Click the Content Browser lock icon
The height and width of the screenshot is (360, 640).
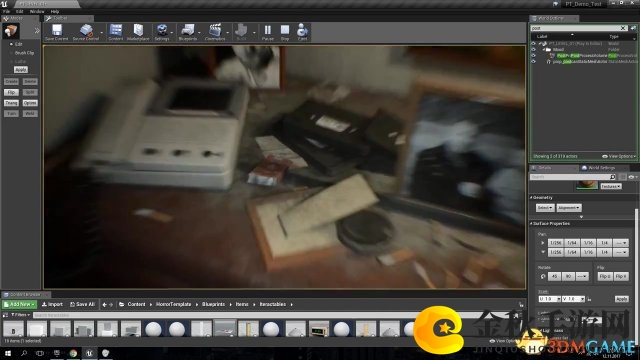pos(521,304)
